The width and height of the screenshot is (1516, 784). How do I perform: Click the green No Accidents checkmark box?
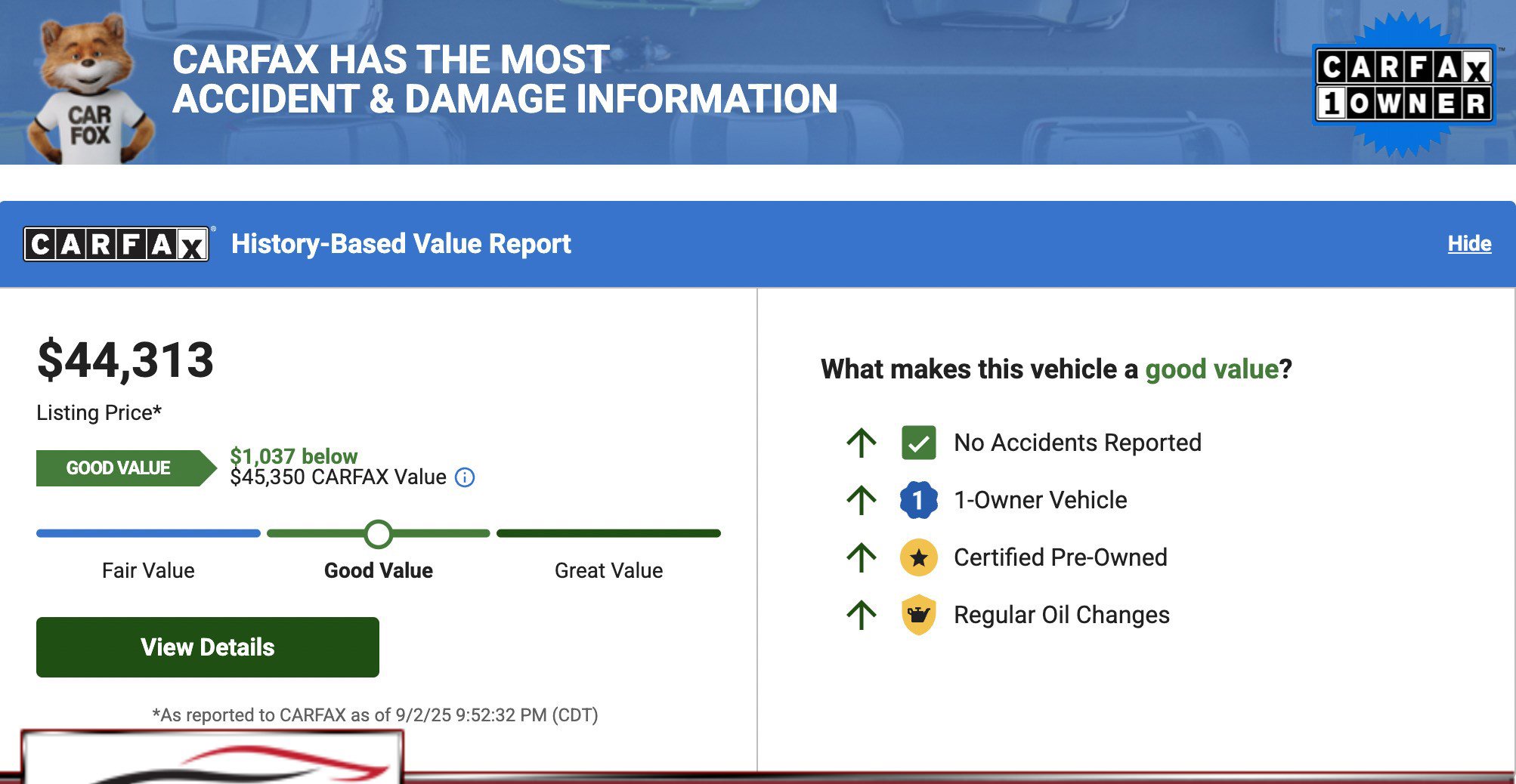click(x=918, y=443)
